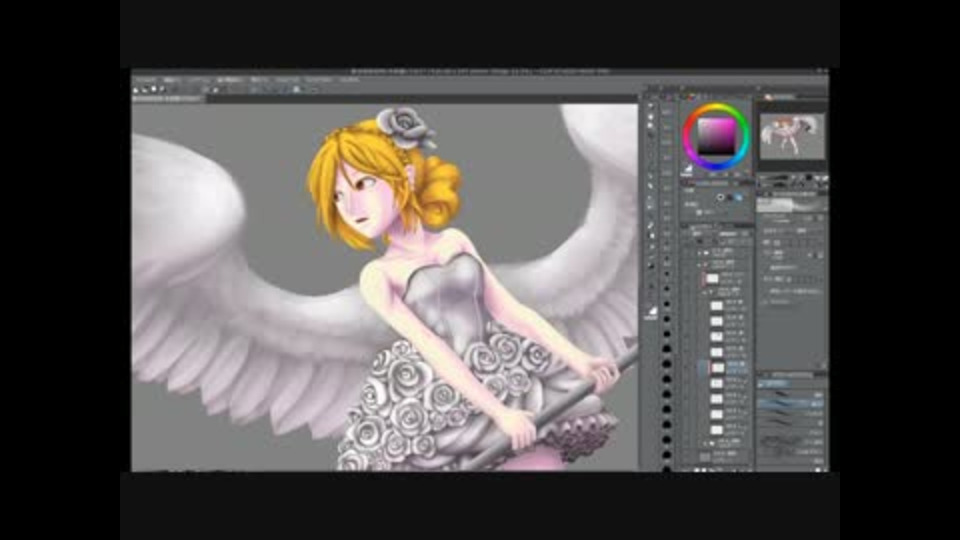
Task: Select the highlighted brush in the sub tool list
Action: 791,403
